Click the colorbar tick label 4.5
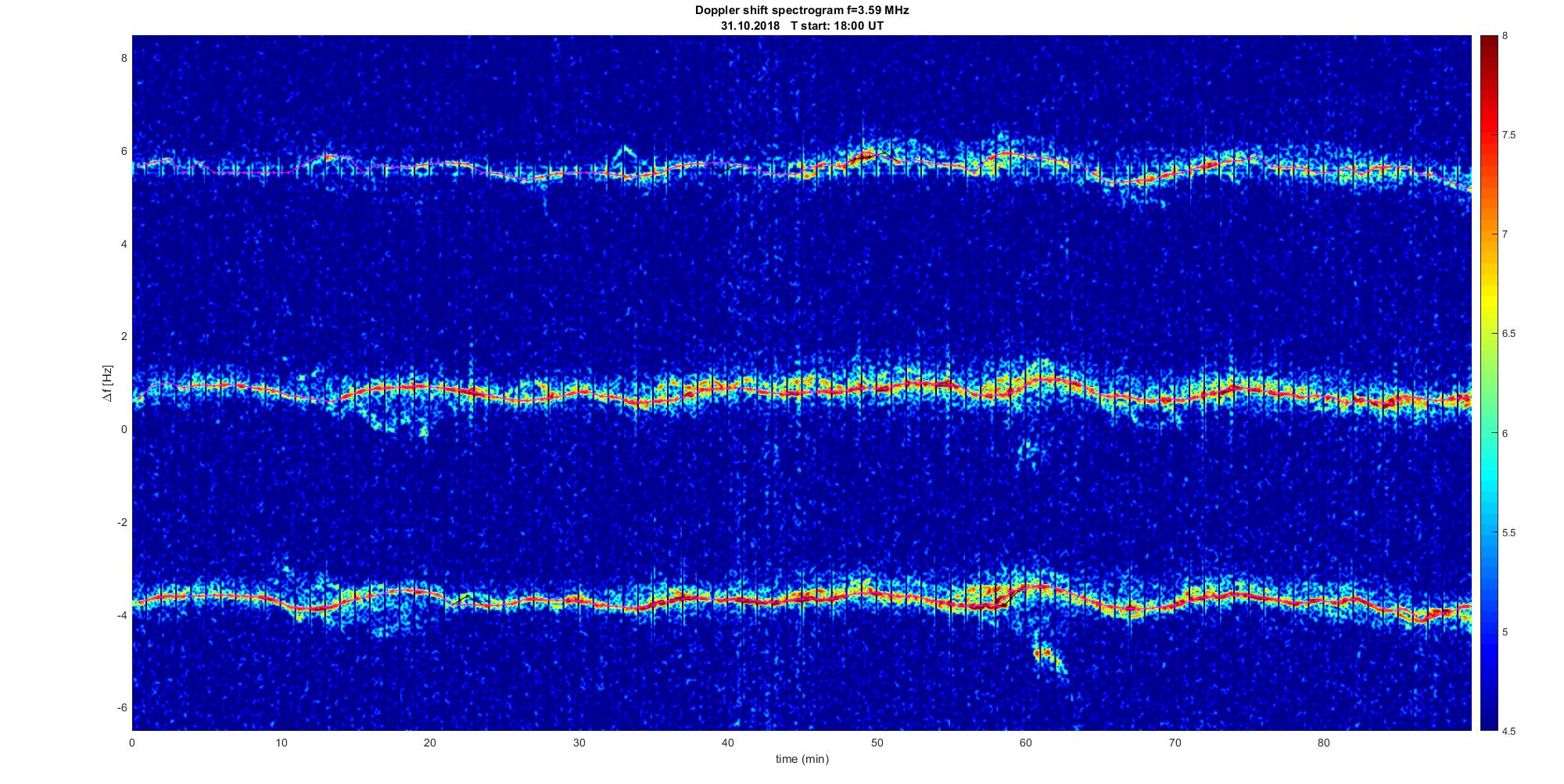 pos(1508,731)
